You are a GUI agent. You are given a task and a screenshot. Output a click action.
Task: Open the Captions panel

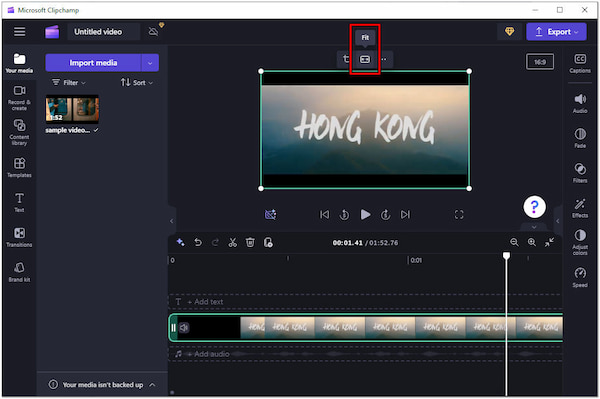(x=580, y=64)
